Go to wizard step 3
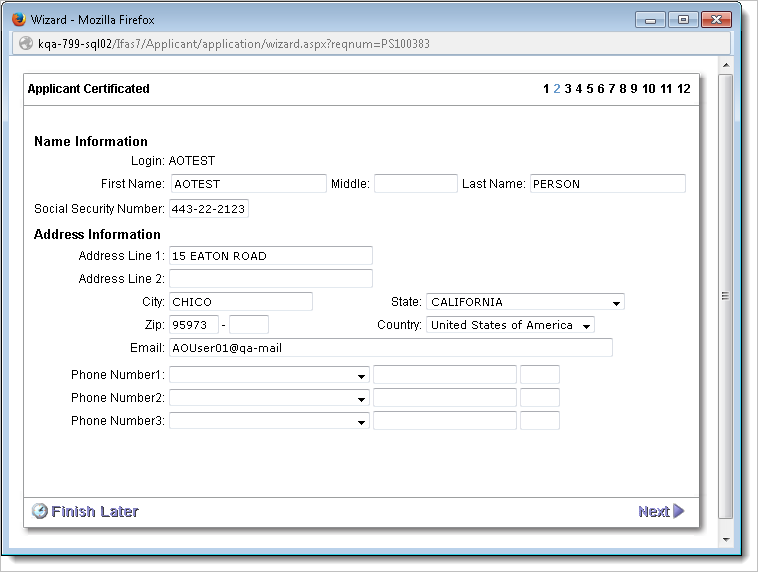 coord(568,89)
